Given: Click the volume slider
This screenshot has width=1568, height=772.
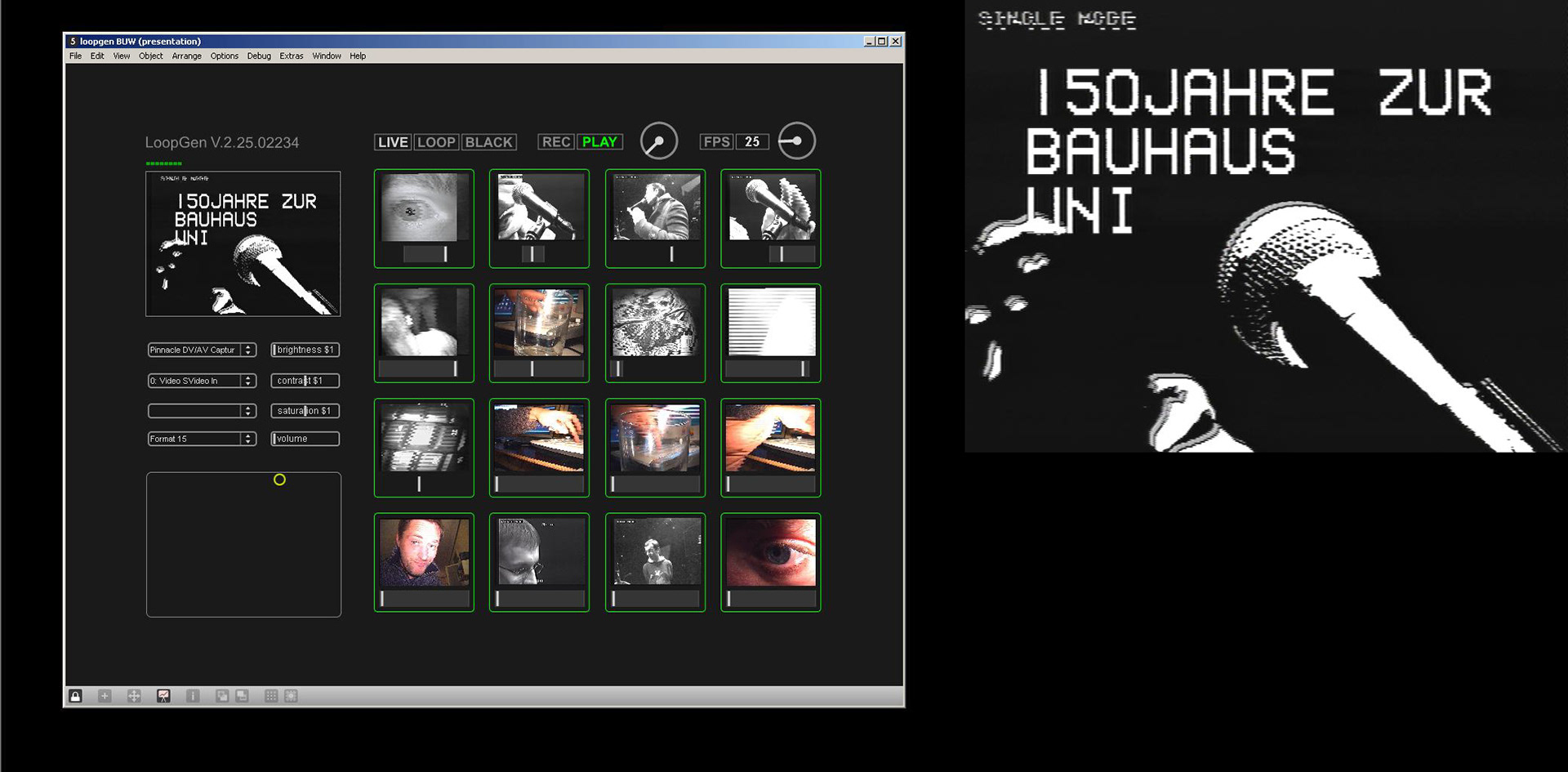Looking at the screenshot, I should [305, 439].
